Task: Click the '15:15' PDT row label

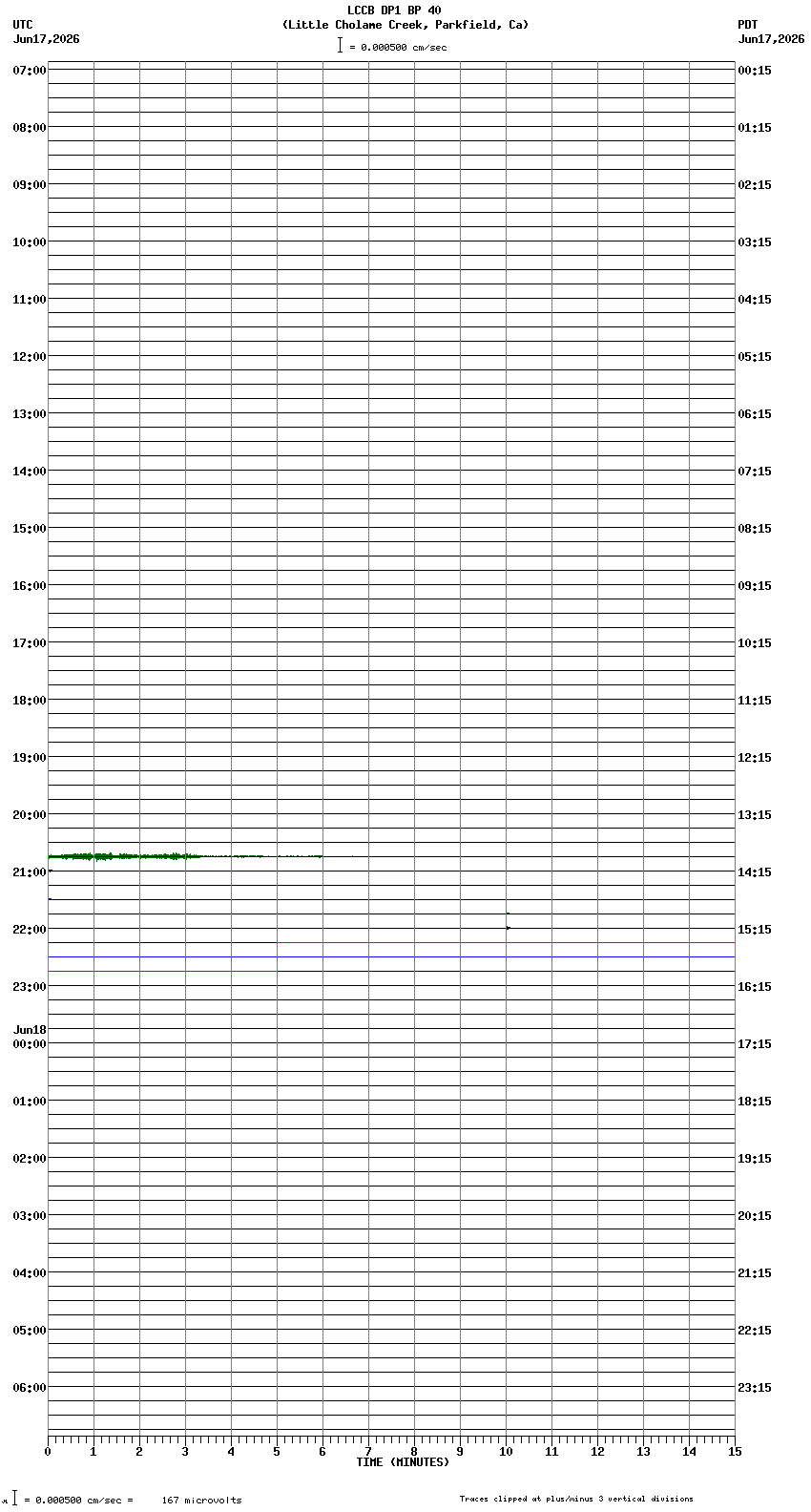Action: [x=755, y=930]
